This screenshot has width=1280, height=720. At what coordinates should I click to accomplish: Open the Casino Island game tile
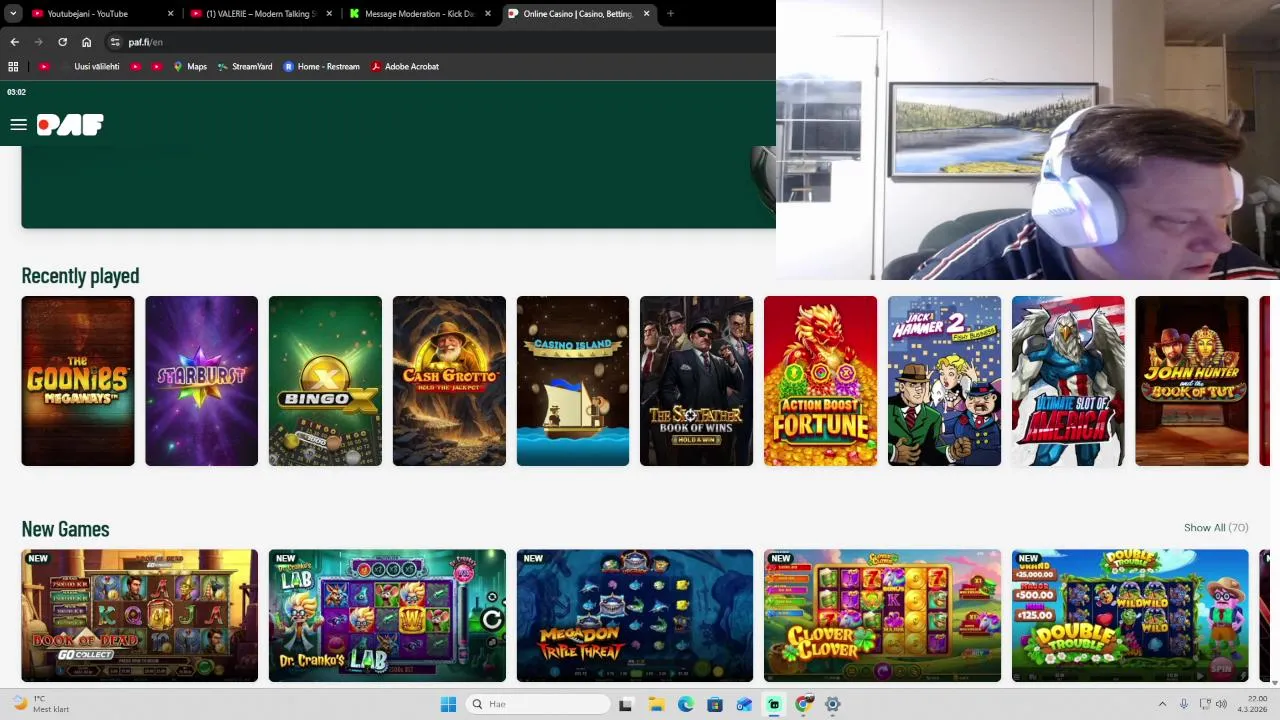click(573, 381)
